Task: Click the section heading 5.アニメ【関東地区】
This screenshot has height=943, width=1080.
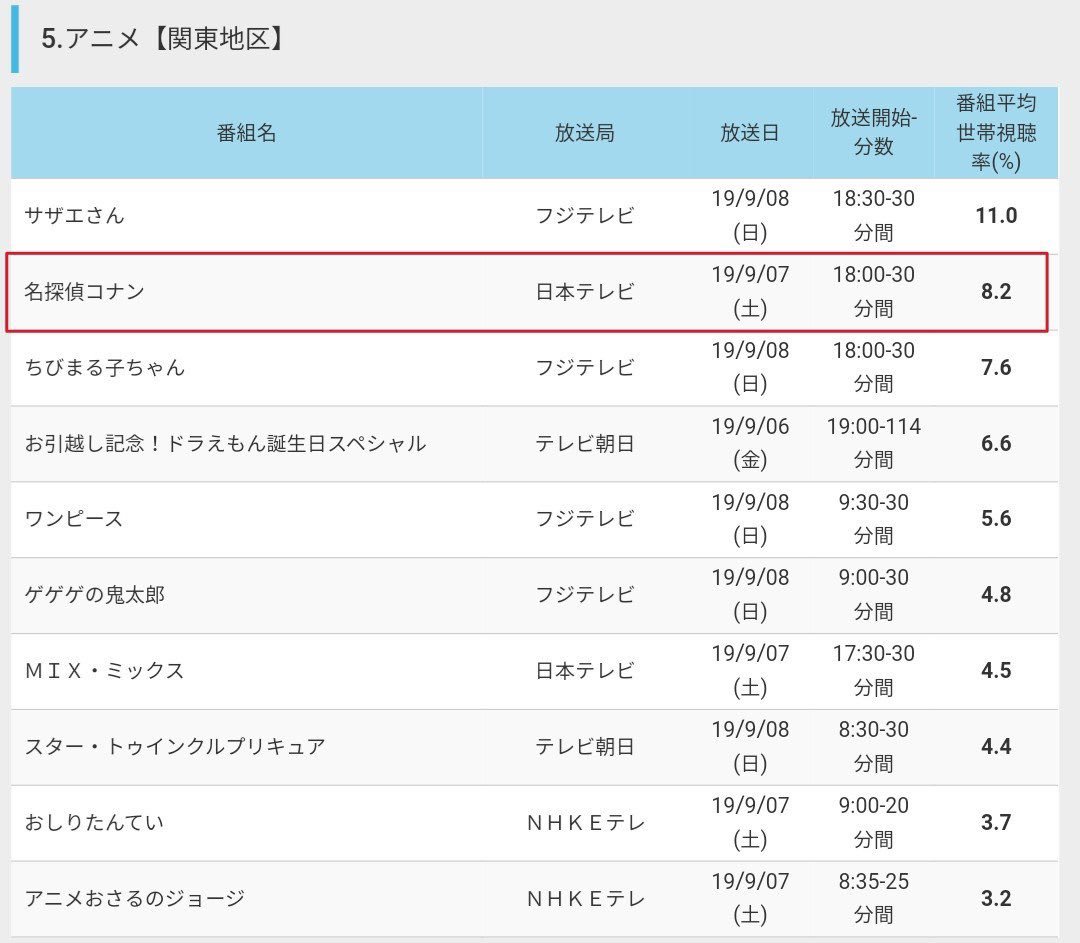Action: click(x=162, y=39)
